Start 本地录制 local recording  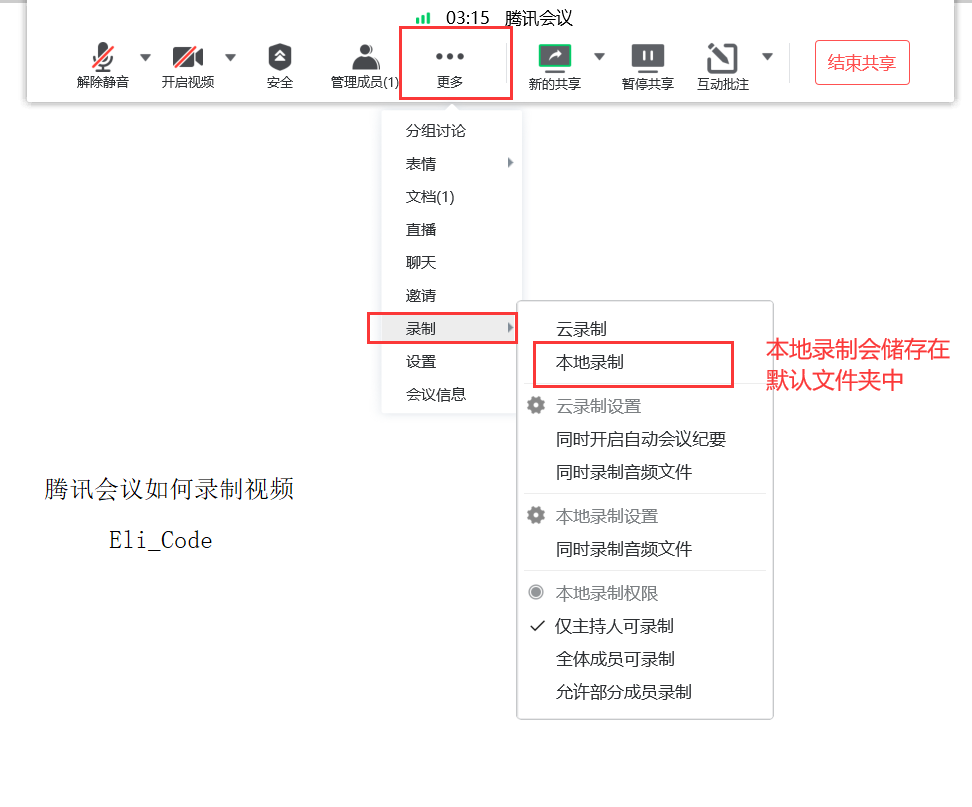[645, 362]
